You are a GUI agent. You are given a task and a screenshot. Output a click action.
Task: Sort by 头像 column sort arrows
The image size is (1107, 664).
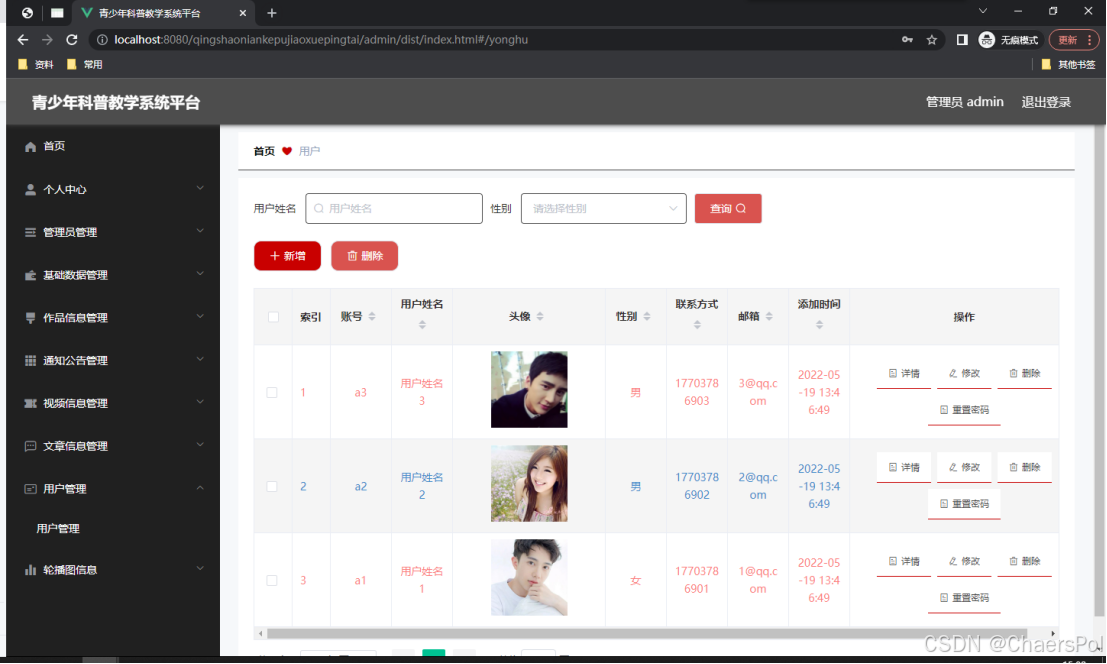540,317
